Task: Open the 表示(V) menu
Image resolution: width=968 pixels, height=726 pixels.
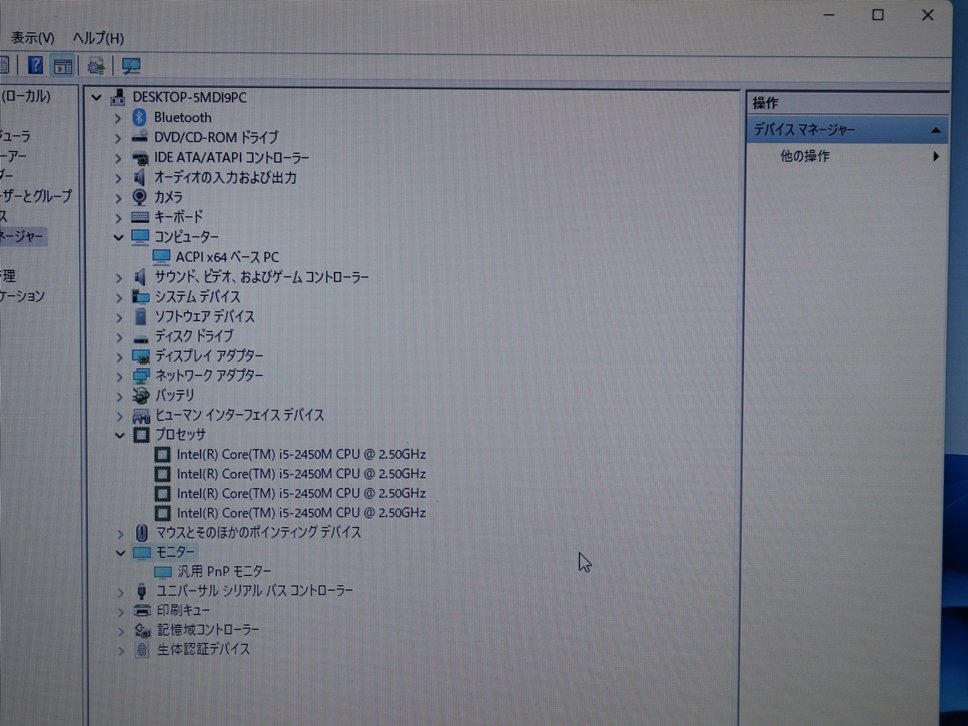Action: pos(33,38)
